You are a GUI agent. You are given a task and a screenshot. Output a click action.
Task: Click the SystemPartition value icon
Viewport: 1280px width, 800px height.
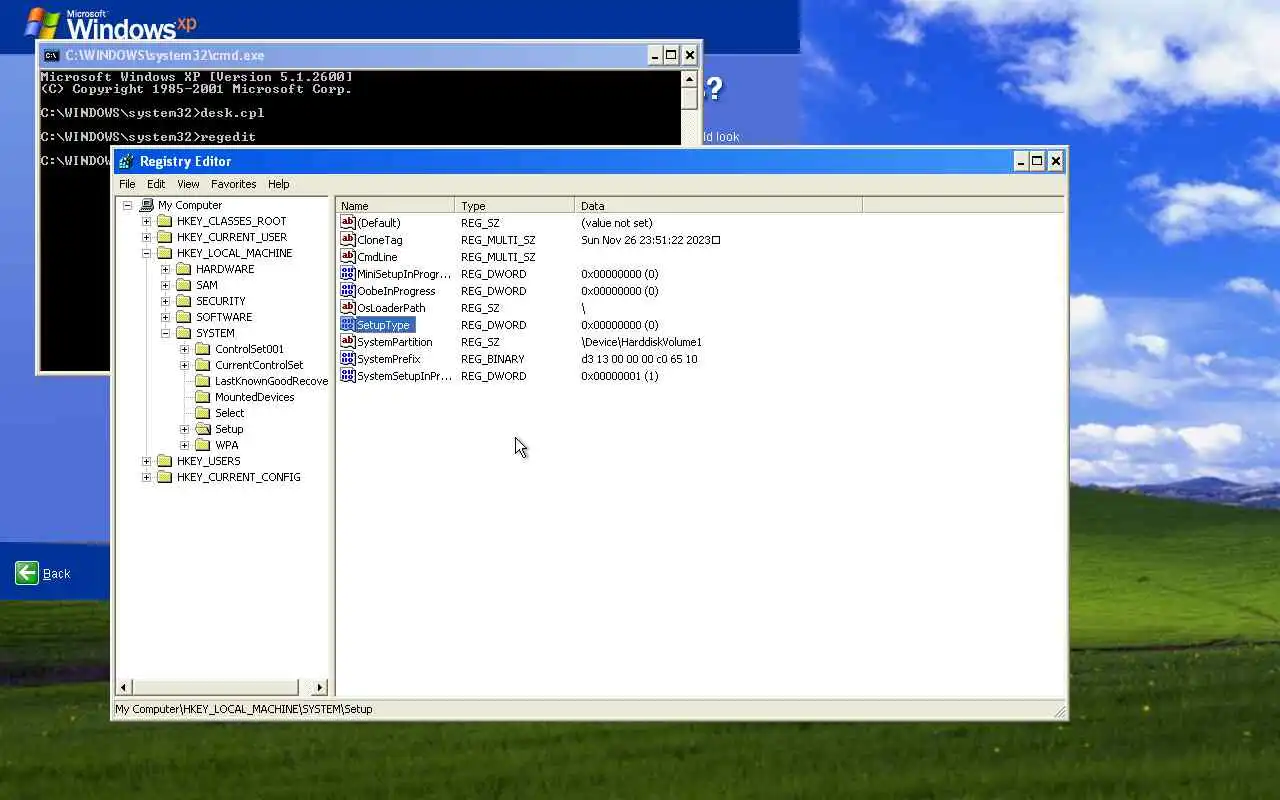[348, 342]
